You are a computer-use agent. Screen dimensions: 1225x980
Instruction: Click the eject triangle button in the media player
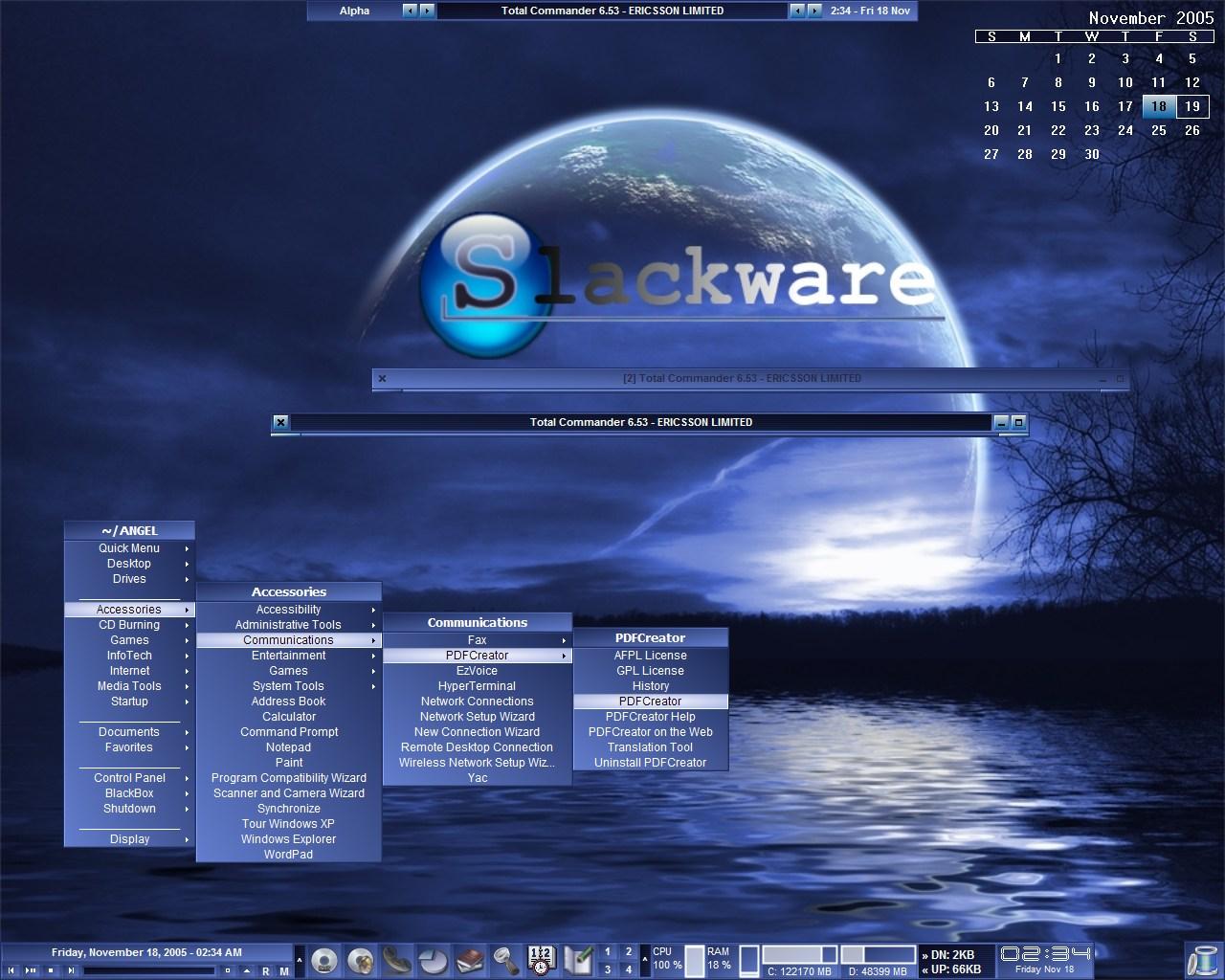[x=246, y=970]
